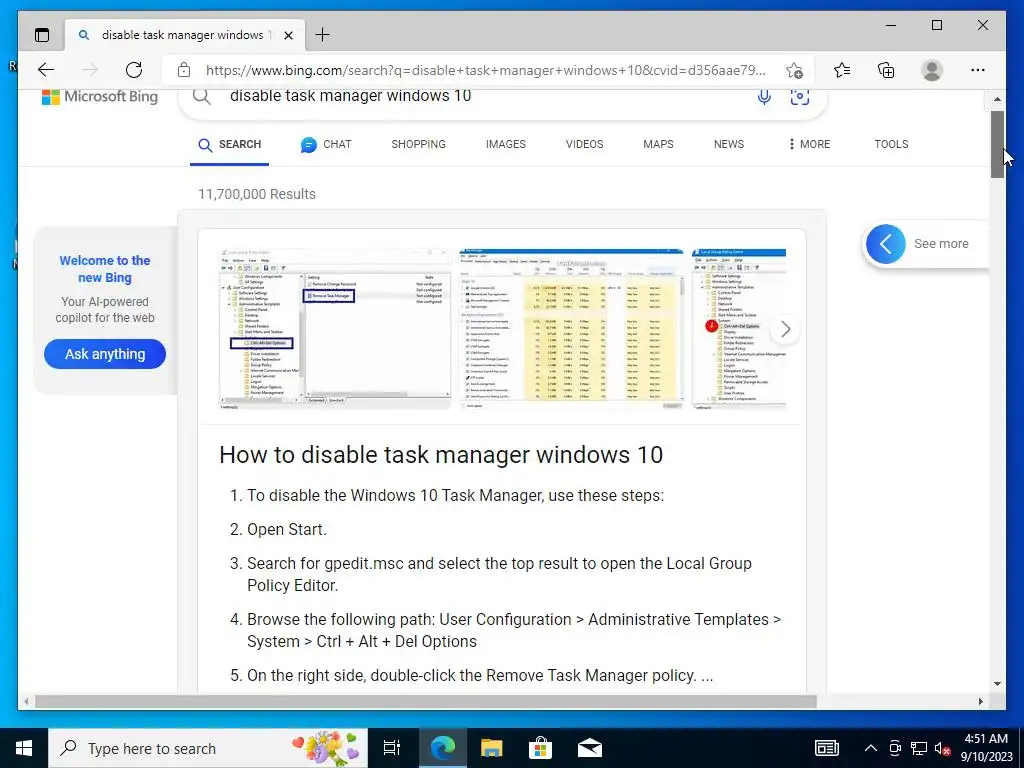Open the VIDEOS results tab
This screenshot has width=1024, height=768.
584,144
